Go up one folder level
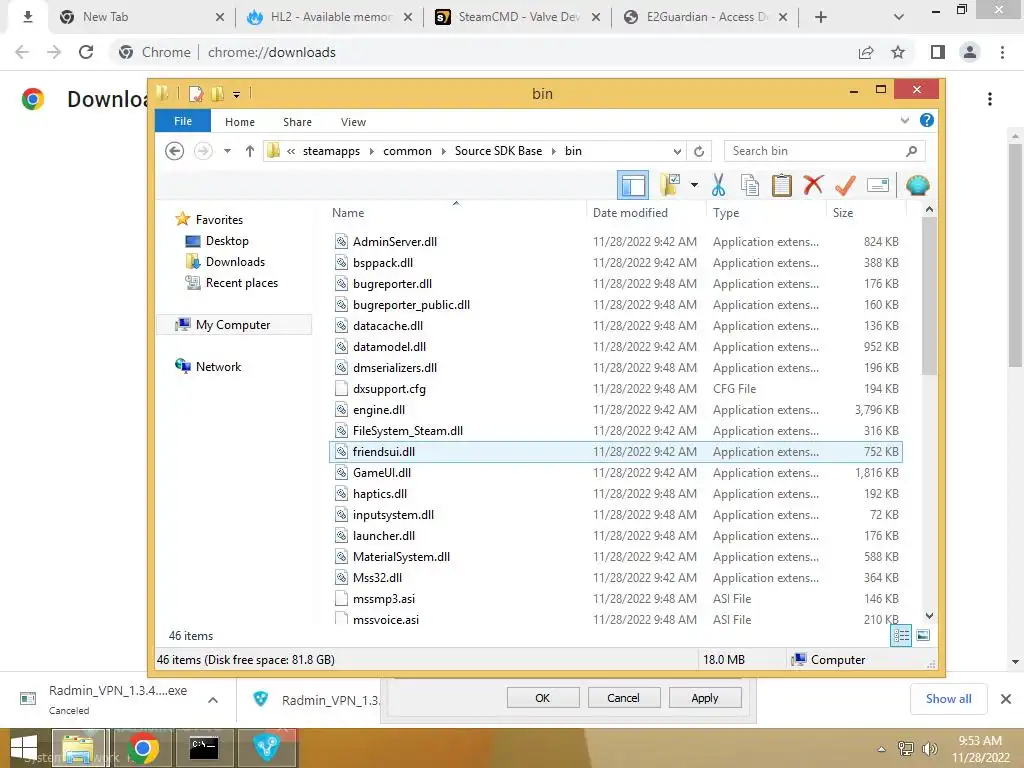Screen dimensions: 1024x768 [x=249, y=151]
